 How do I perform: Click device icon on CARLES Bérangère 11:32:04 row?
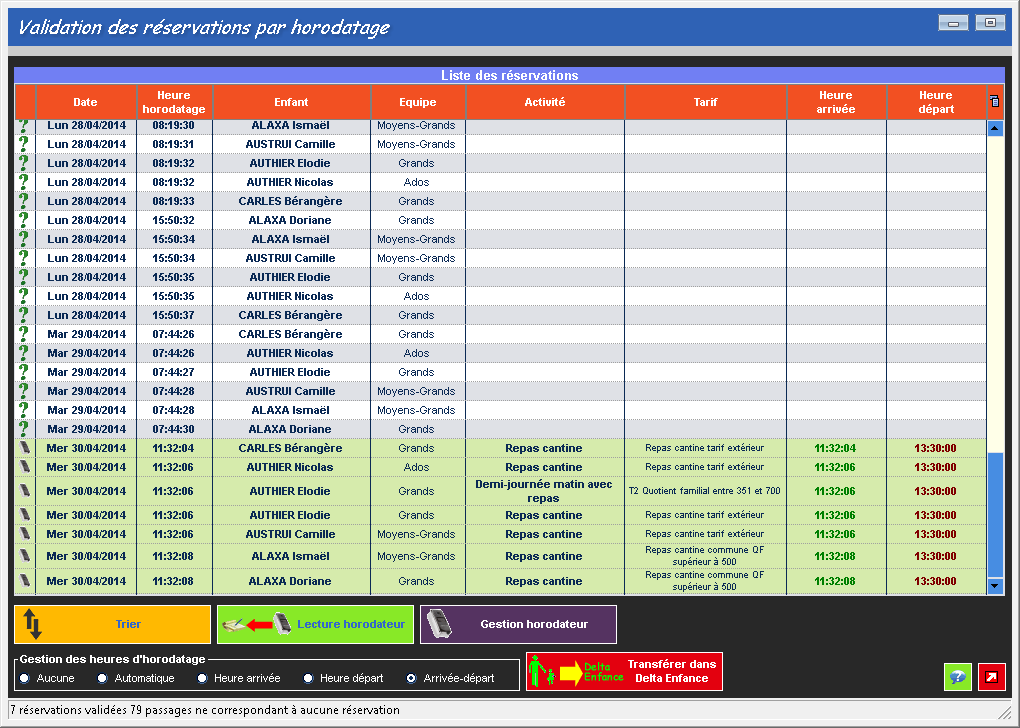[25, 448]
